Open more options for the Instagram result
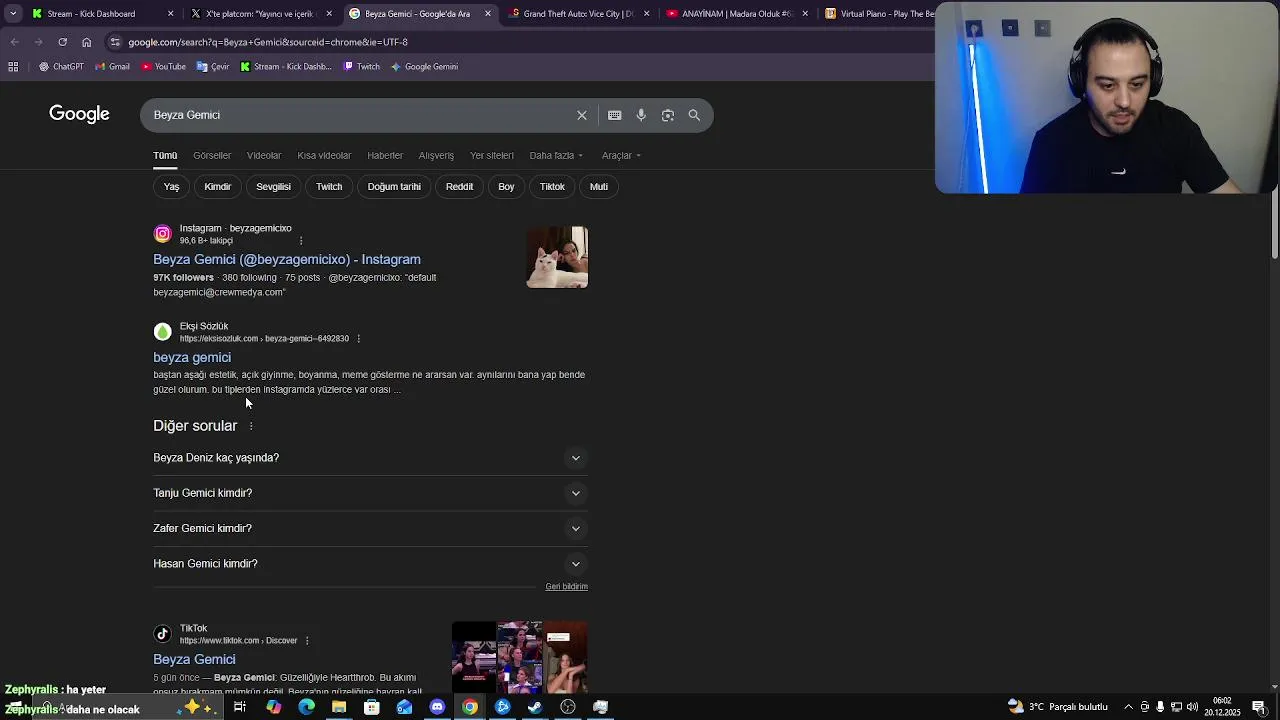This screenshot has width=1280, height=720. tap(301, 240)
